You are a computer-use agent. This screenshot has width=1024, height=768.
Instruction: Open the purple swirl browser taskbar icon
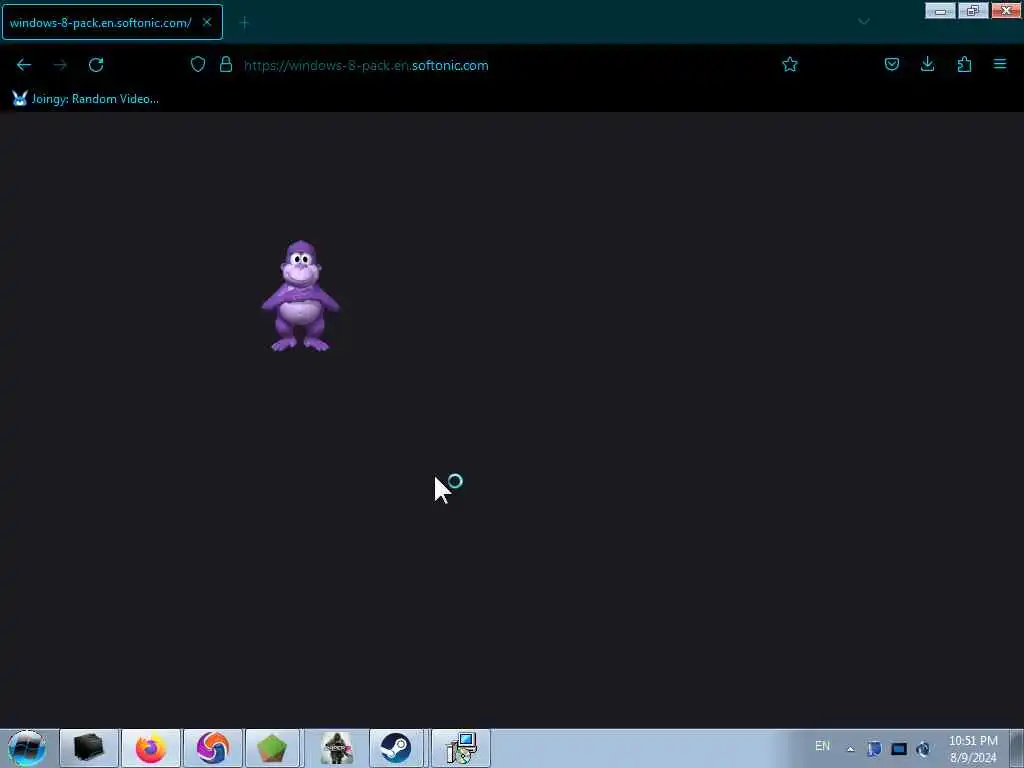(x=213, y=748)
